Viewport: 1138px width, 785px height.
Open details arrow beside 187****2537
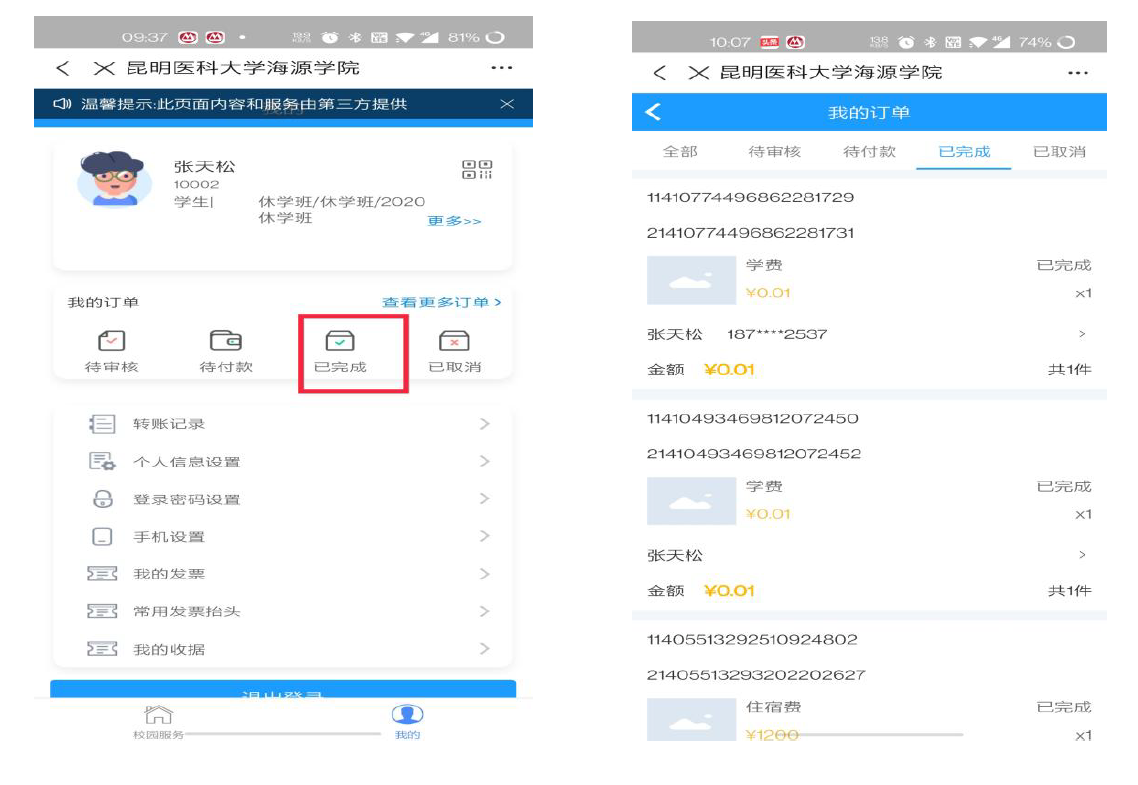coord(1081,334)
